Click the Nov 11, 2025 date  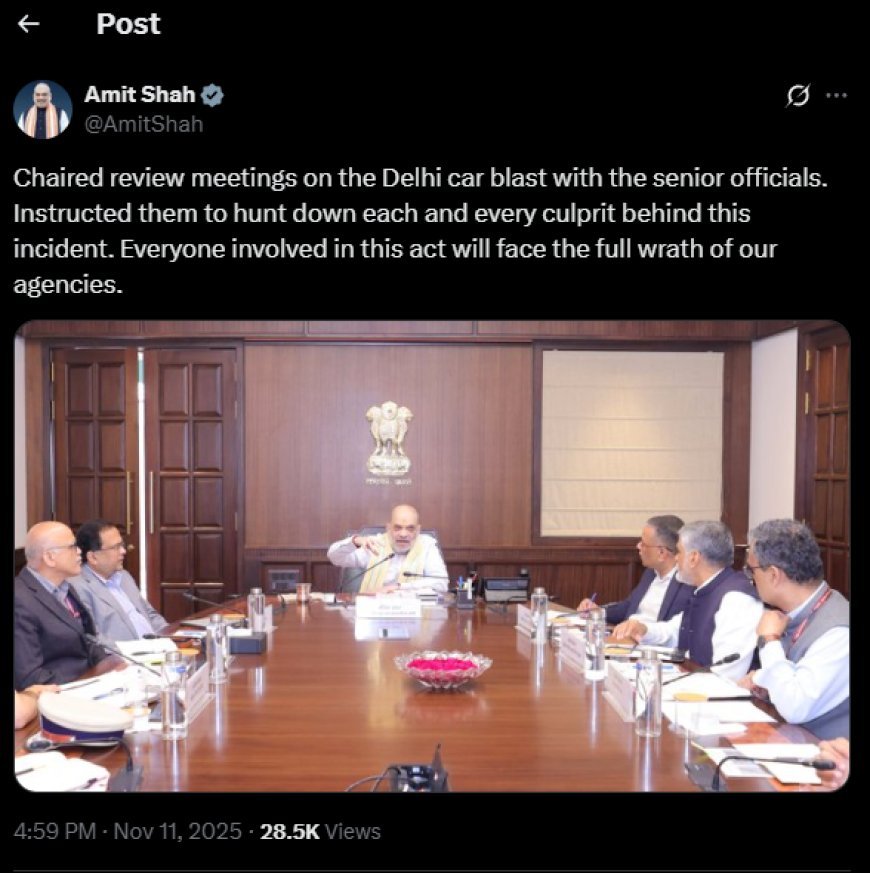178,831
